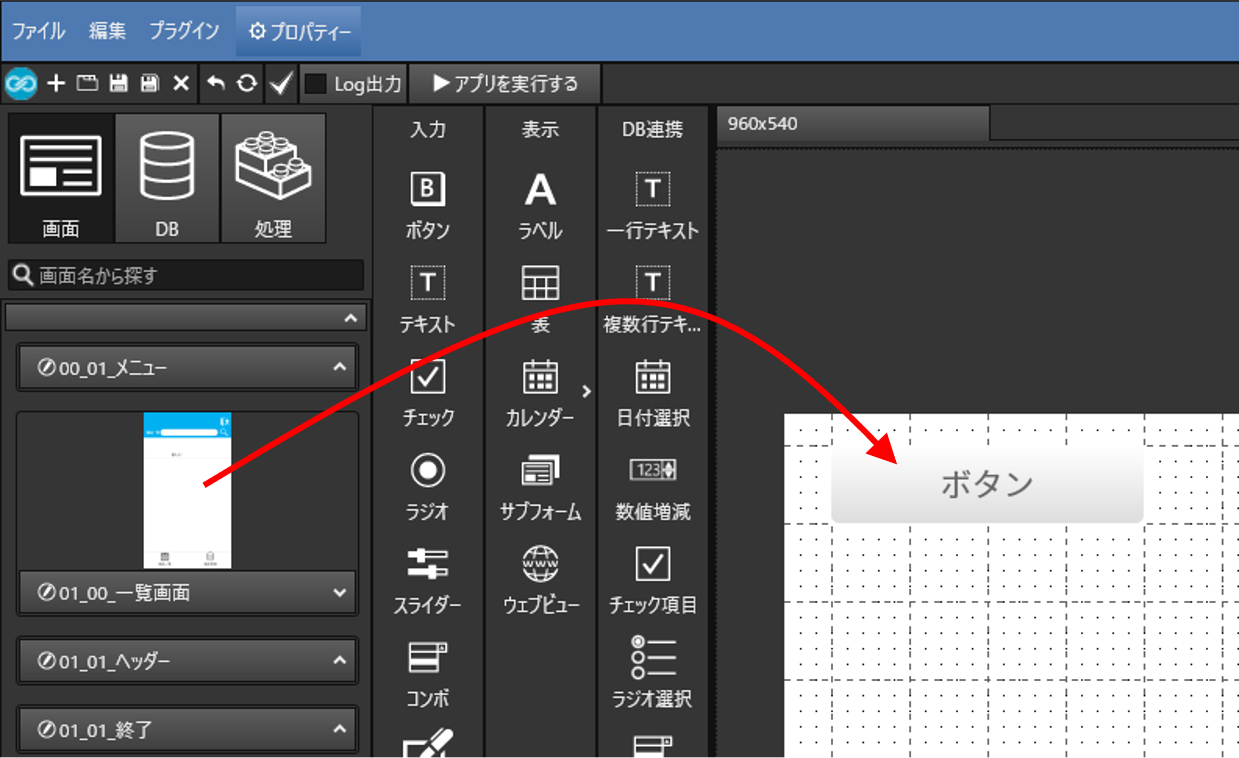Image resolution: width=1239 pixels, height=758 pixels.
Task: Switch to the DB panel tab
Action: 167,178
